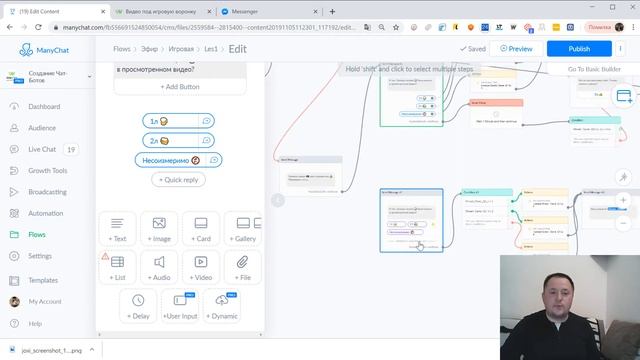Open Broadcasting in the sidebar
This screenshot has width=640, height=360.
tap(47, 192)
